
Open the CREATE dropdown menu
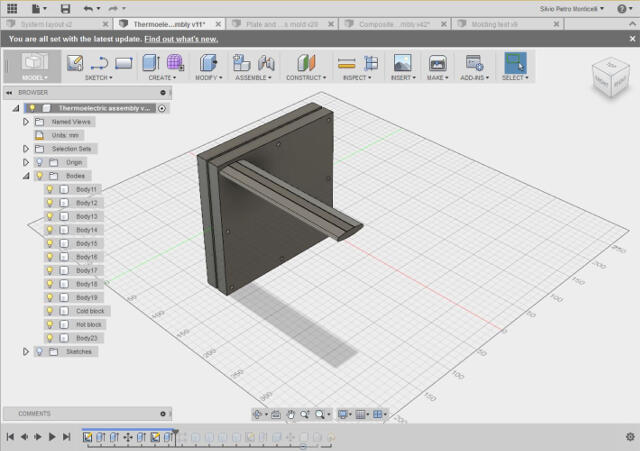(162, 78)
